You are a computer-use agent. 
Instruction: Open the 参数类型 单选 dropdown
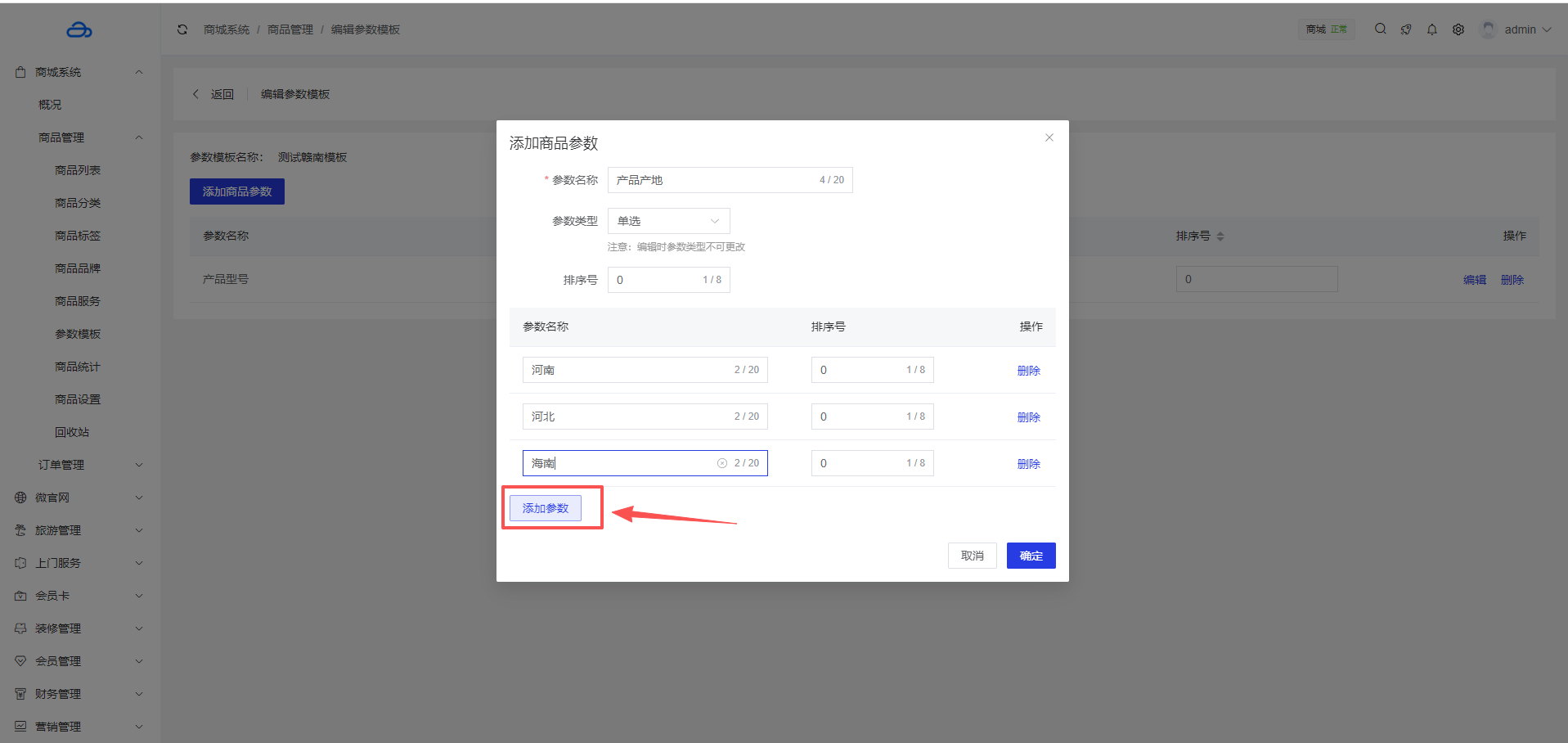pos(668,221)
